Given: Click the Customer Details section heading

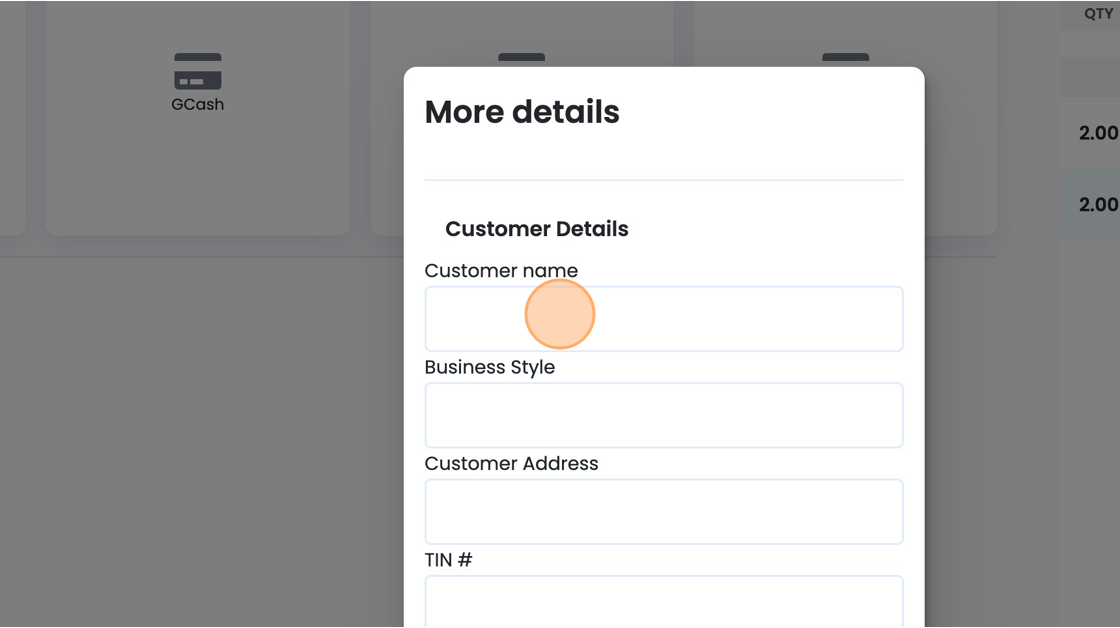Looking at the screenshot, I should 536,229.
